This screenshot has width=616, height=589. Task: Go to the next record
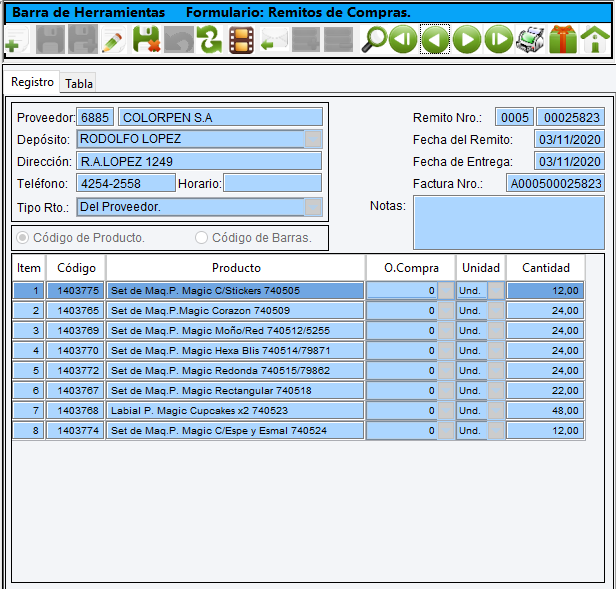coord(467,41)
